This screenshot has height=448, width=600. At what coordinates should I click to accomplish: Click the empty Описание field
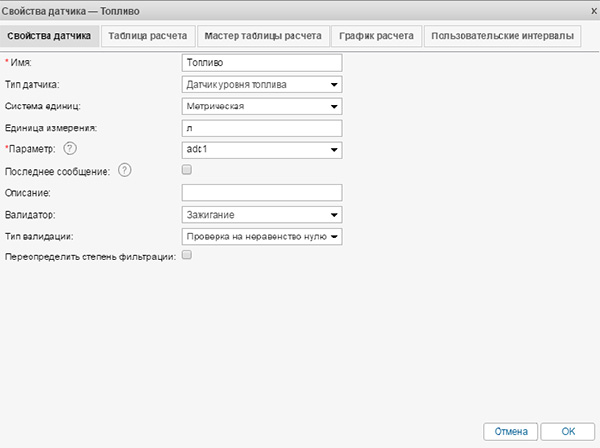coord(262,192)
